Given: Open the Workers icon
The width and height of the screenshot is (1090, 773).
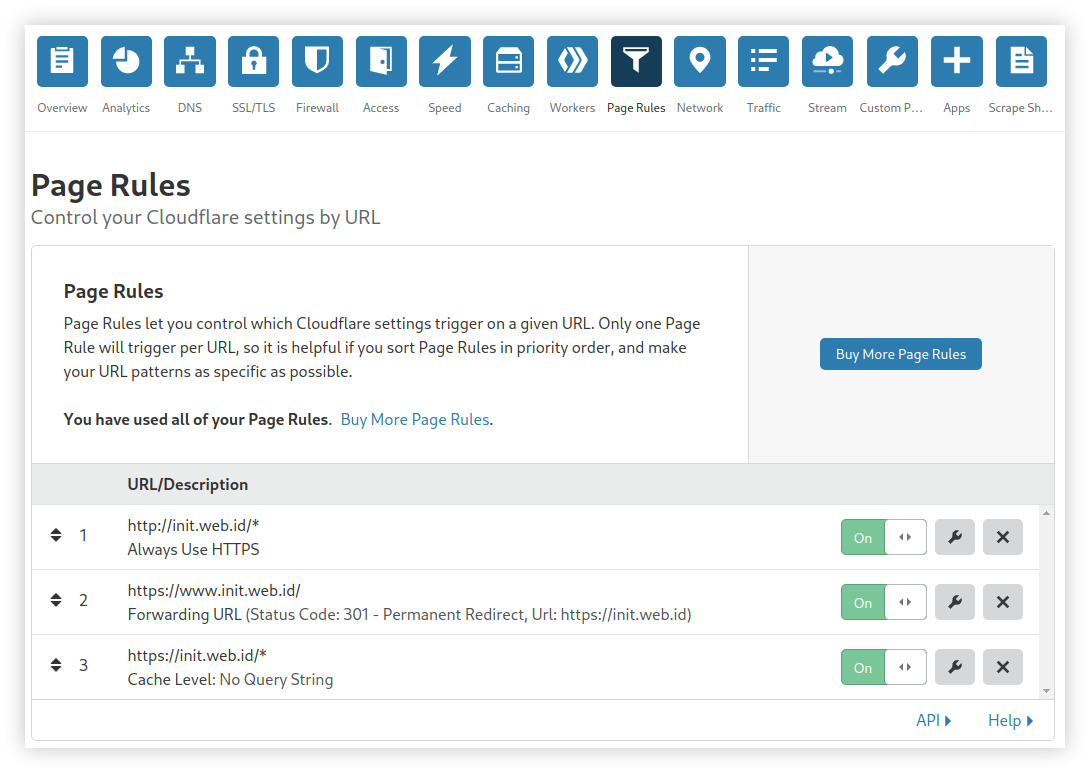Looking at the screenshot, I should coord(572,62).
